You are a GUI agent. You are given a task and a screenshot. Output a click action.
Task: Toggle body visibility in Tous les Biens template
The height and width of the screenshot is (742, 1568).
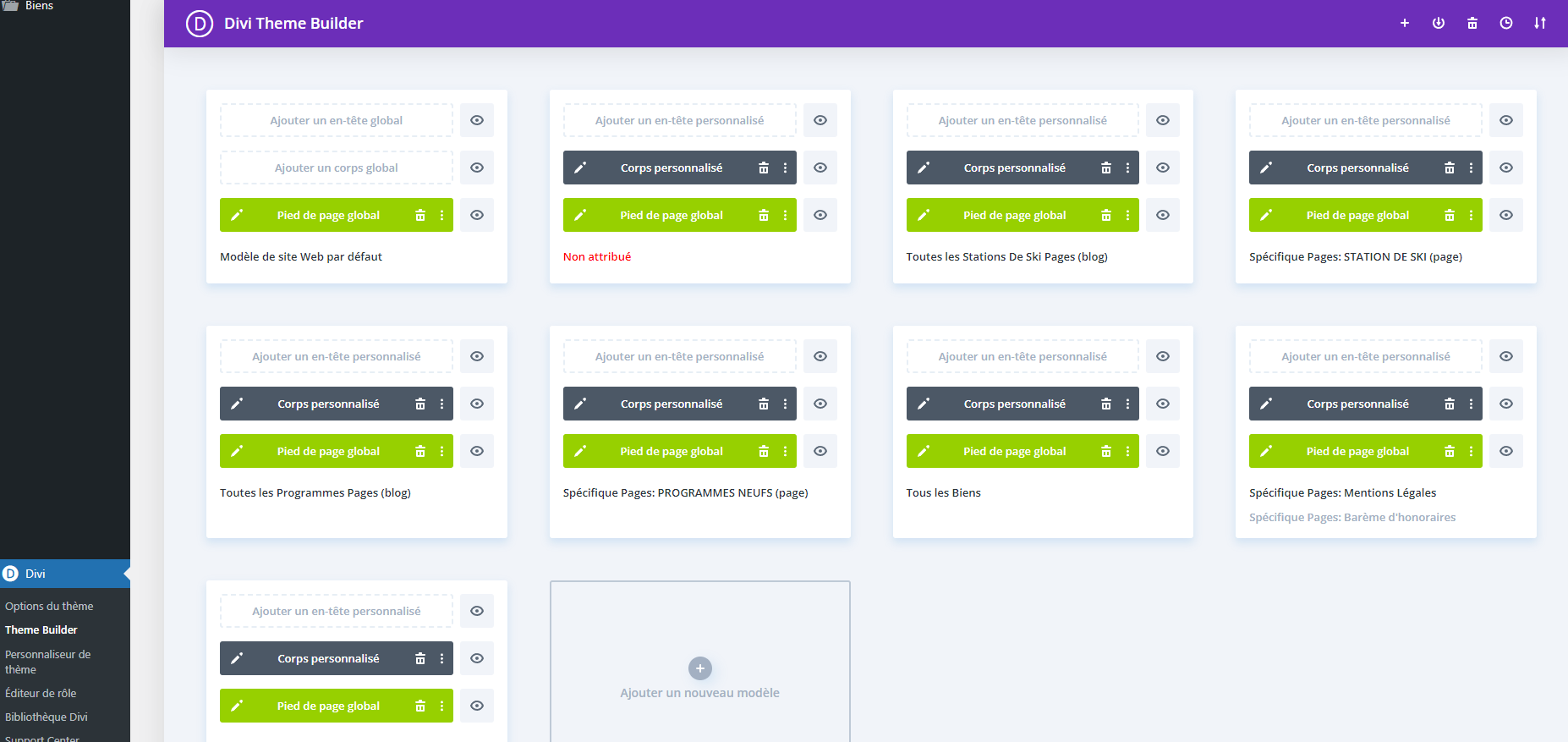pyautogui.click(x=1163, y=404)
